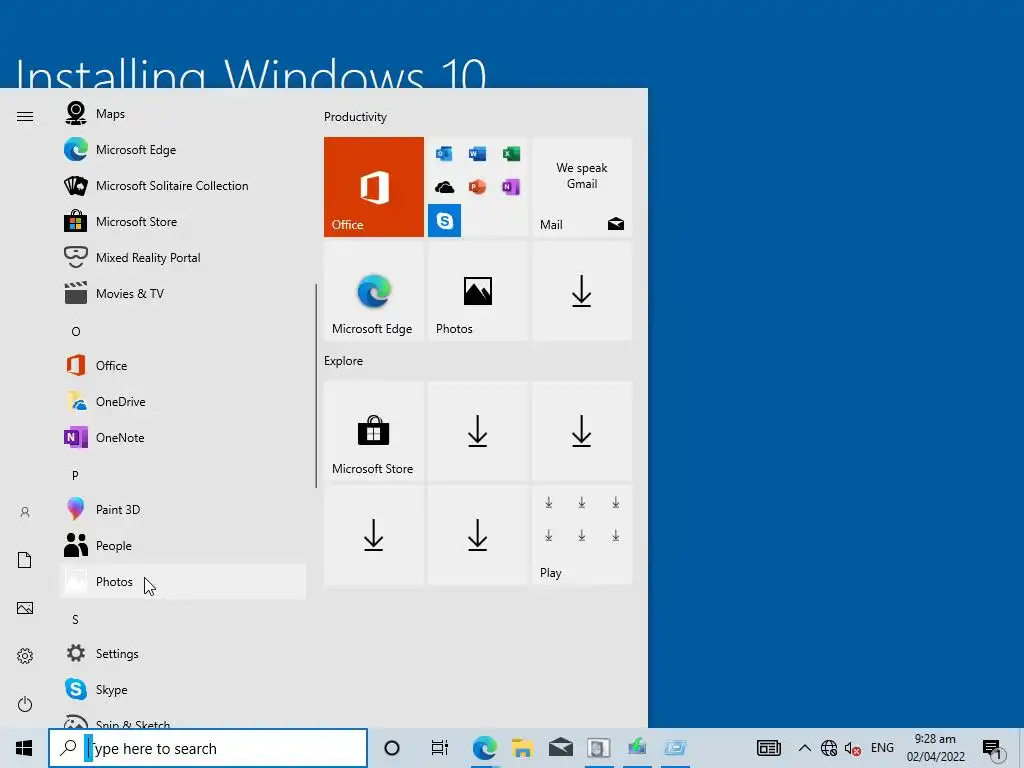Click the Type here to search box

[x=208, y=748]
